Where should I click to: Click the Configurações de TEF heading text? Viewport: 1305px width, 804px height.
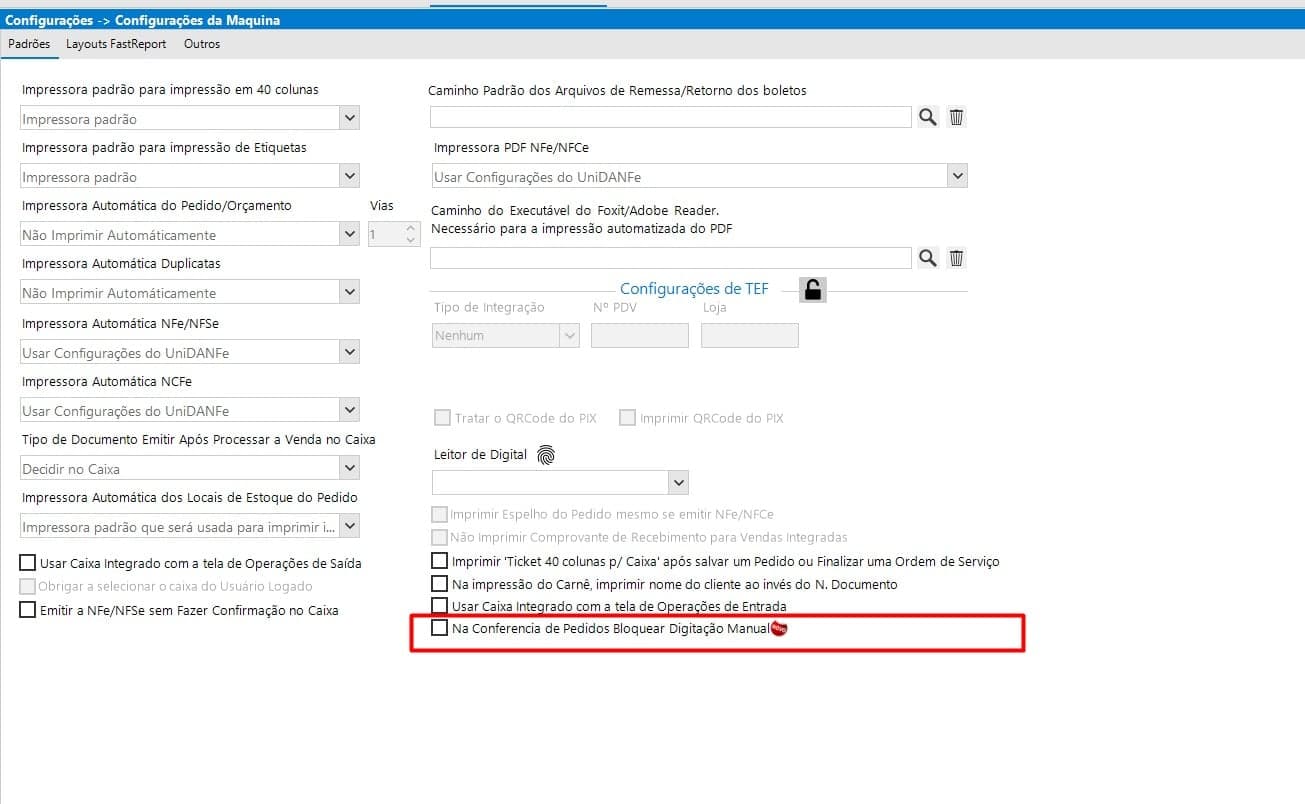[694, 289]
